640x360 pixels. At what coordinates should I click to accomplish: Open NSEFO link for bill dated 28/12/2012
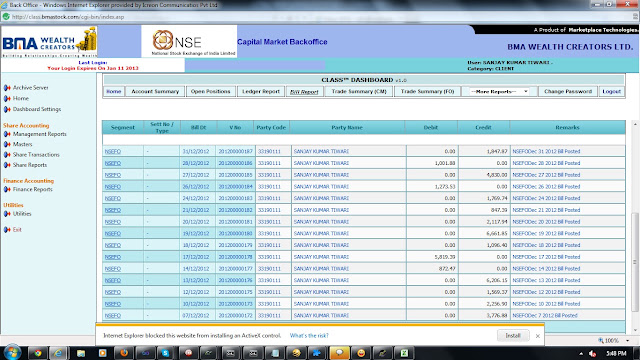[x=113, y=163]
